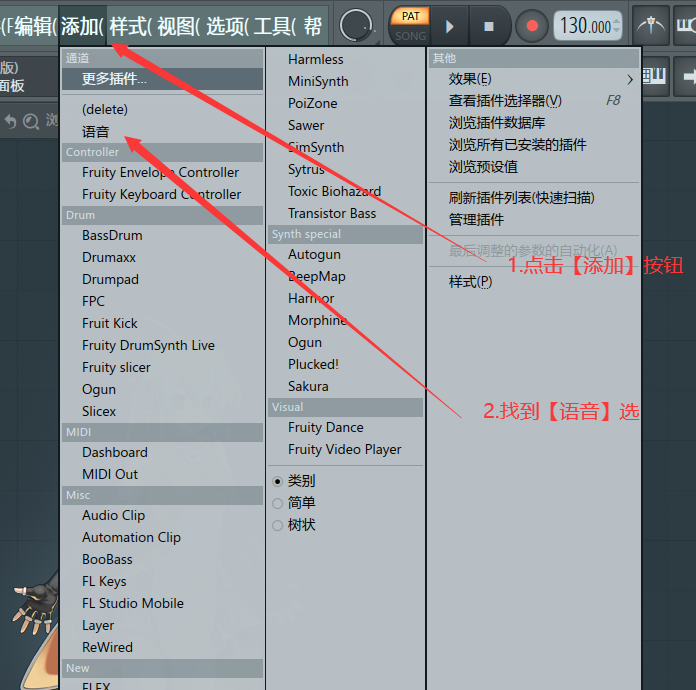
Task: Adjust the main volume knob
Action: (x=356, y=26)
